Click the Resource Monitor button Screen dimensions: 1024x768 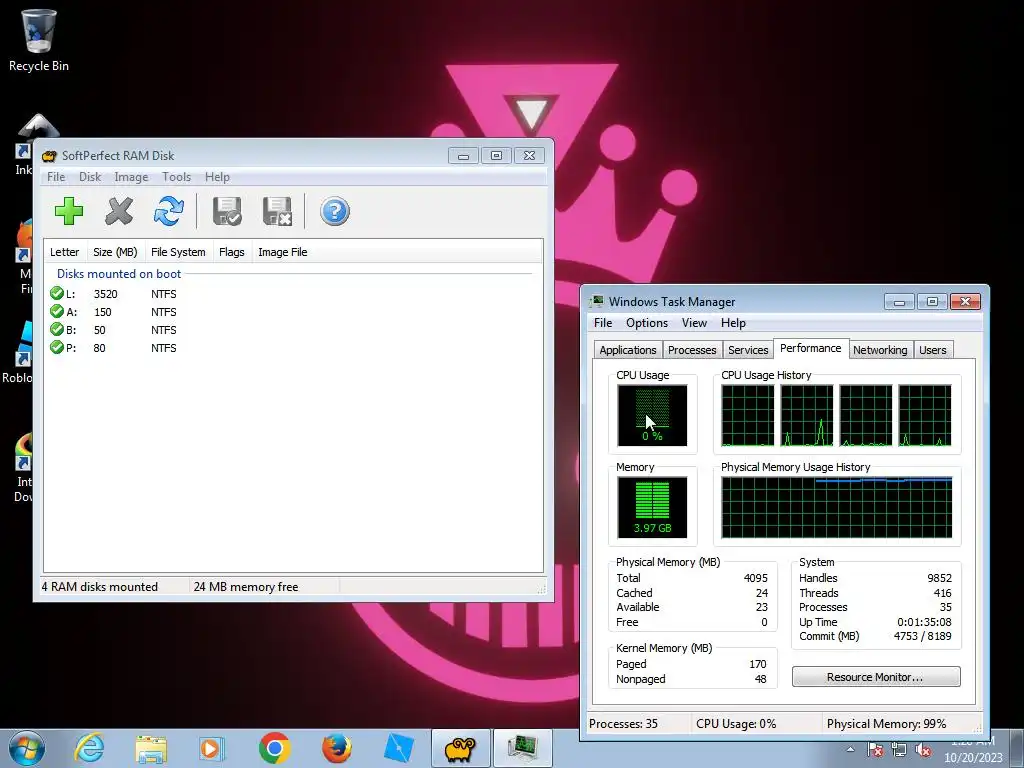pos(876,677)
